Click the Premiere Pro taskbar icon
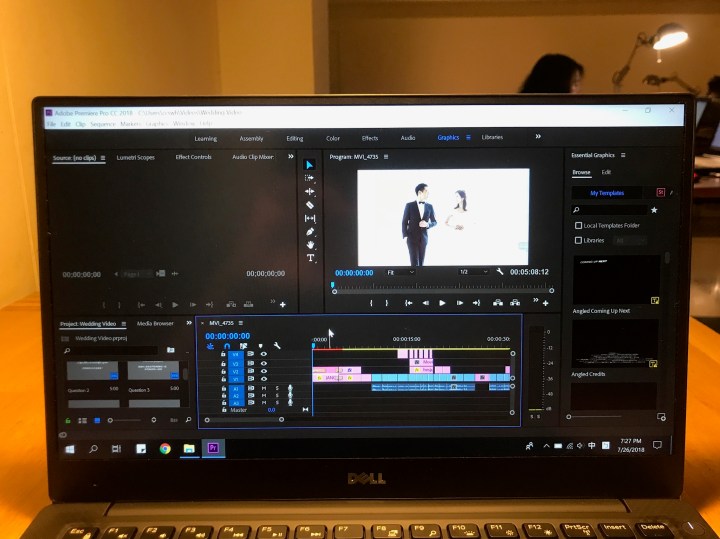The height and width of the screenshot is (539, 720). tap(213, 449)
